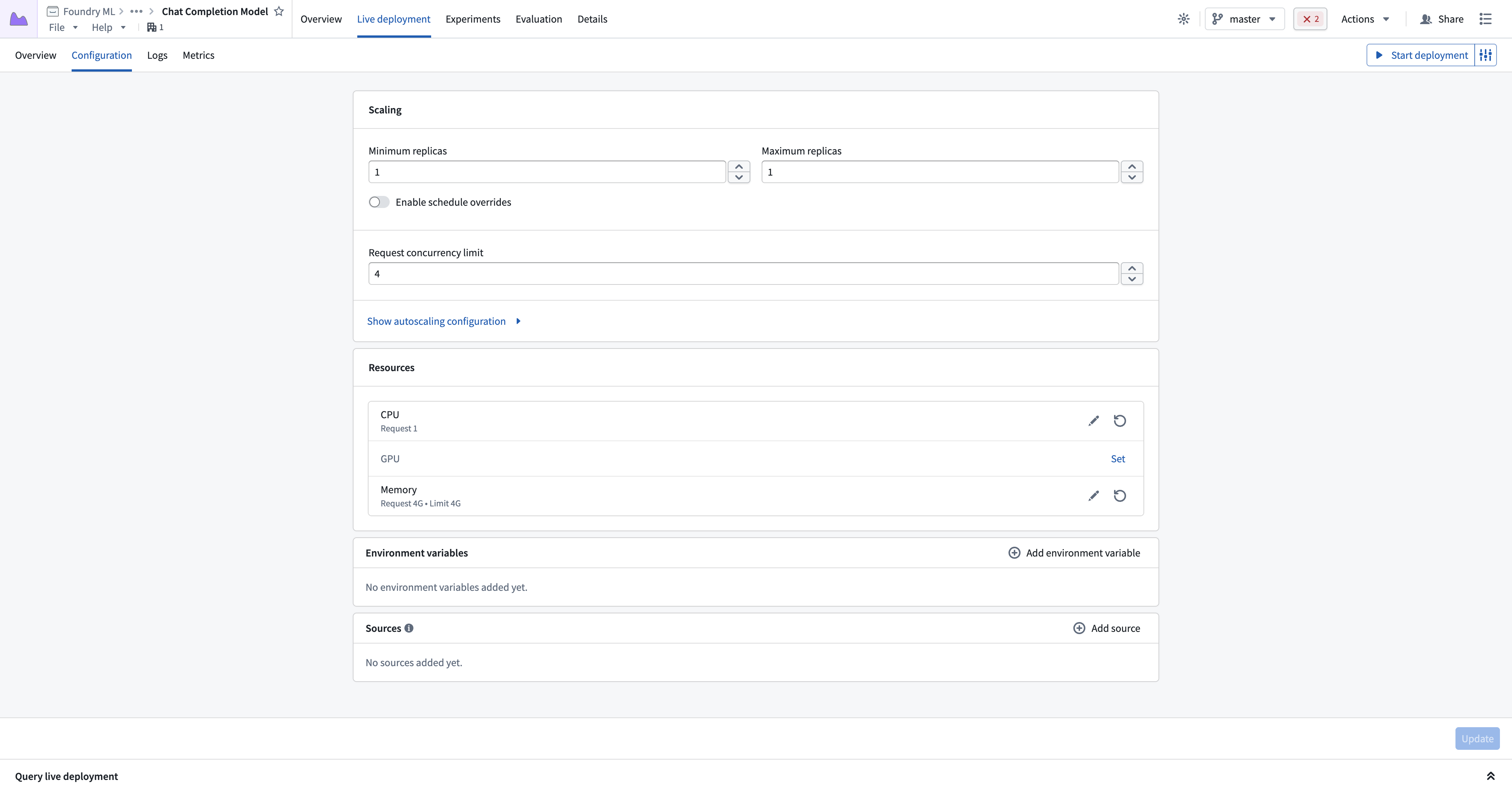This screenshot has height=792, width=1512.
Task: Decrease Request concurrency limit value
Action: (x=1132, y=279)
